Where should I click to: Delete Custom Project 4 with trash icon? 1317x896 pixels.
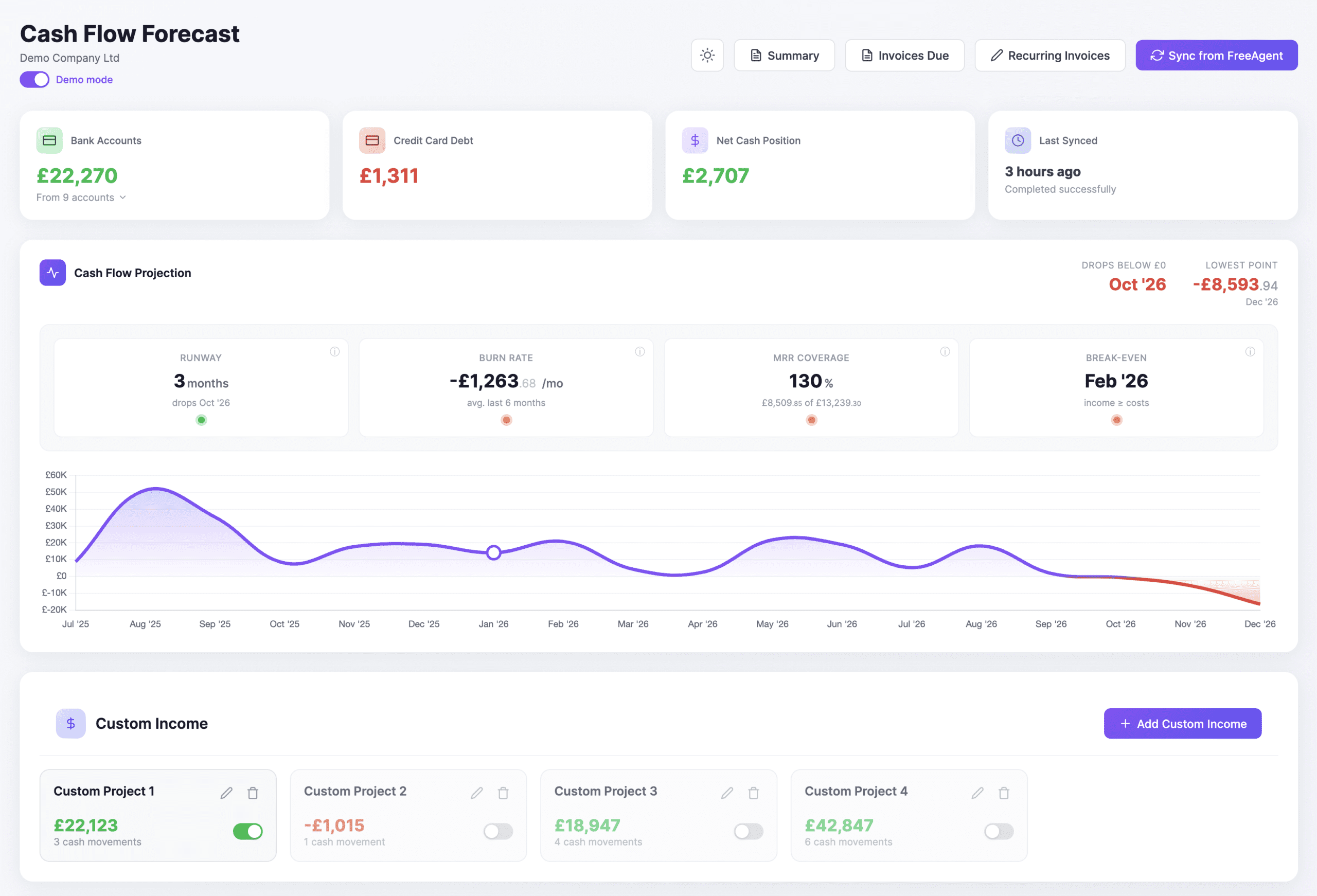1003,793
